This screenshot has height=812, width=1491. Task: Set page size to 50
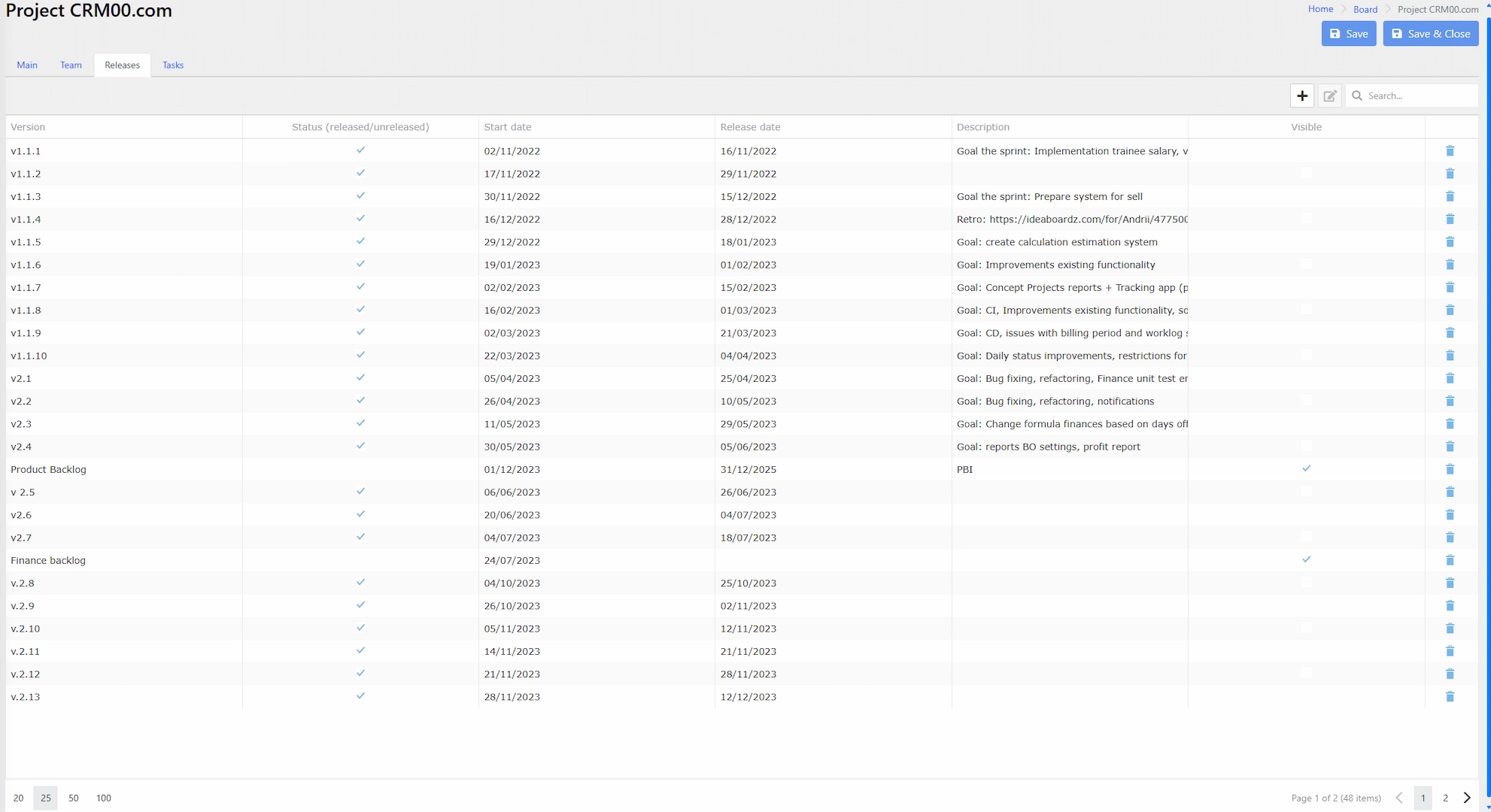tap(73, 798)
